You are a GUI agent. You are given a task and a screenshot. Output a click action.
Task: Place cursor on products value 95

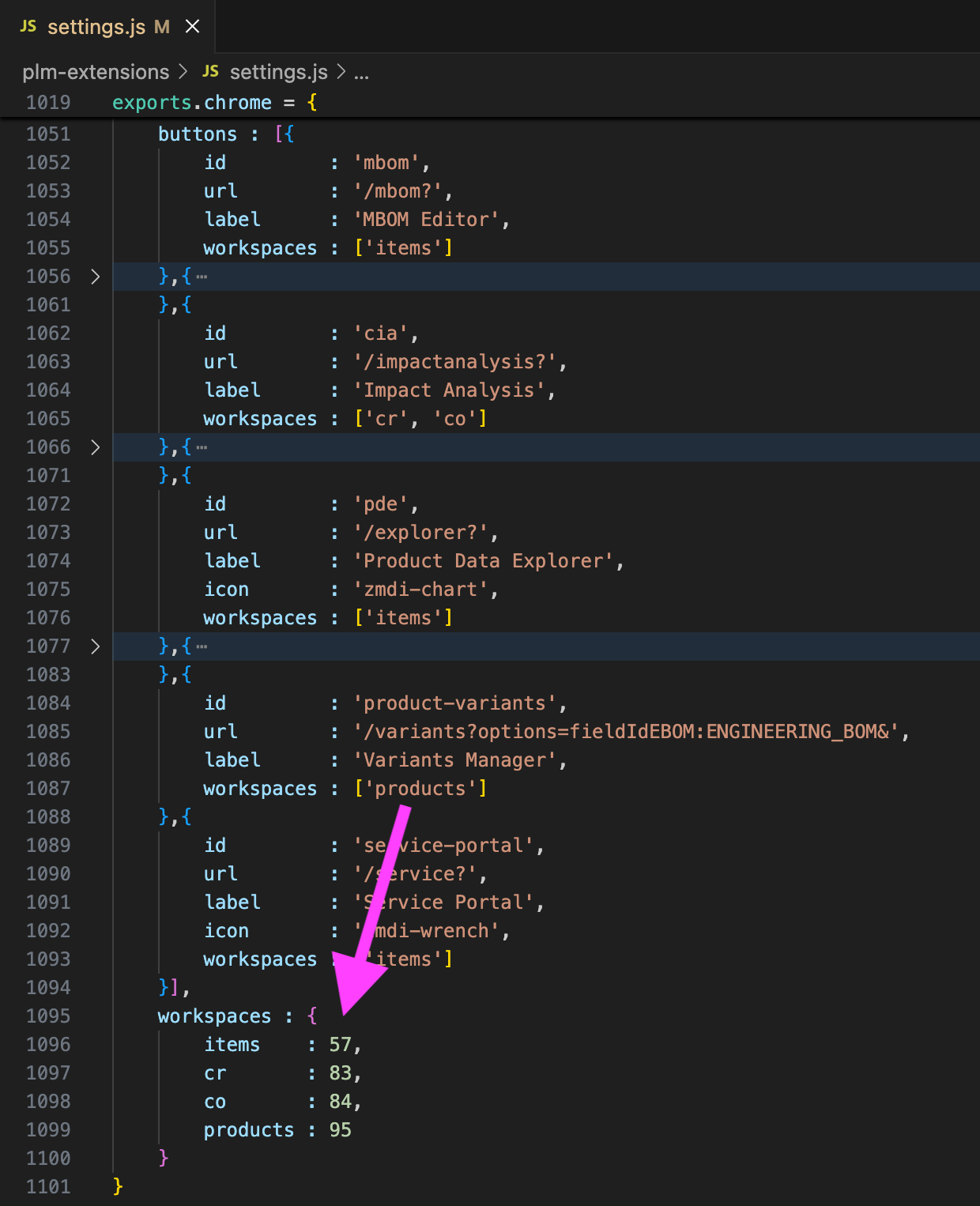tap(340, 1130)
